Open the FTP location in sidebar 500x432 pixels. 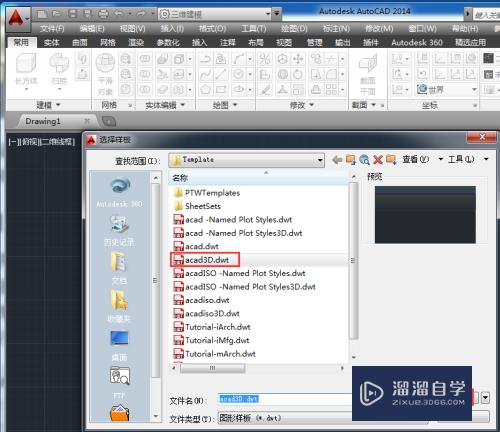[x=119, y=383]
